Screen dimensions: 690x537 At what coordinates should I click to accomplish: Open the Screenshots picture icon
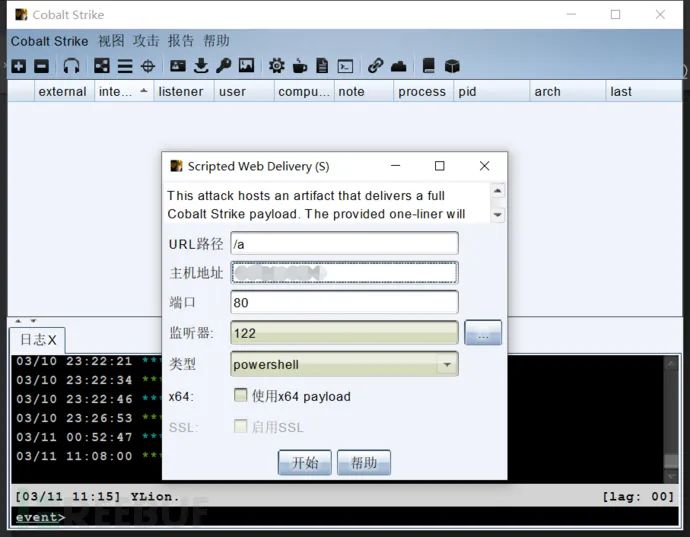pos(246,66)
